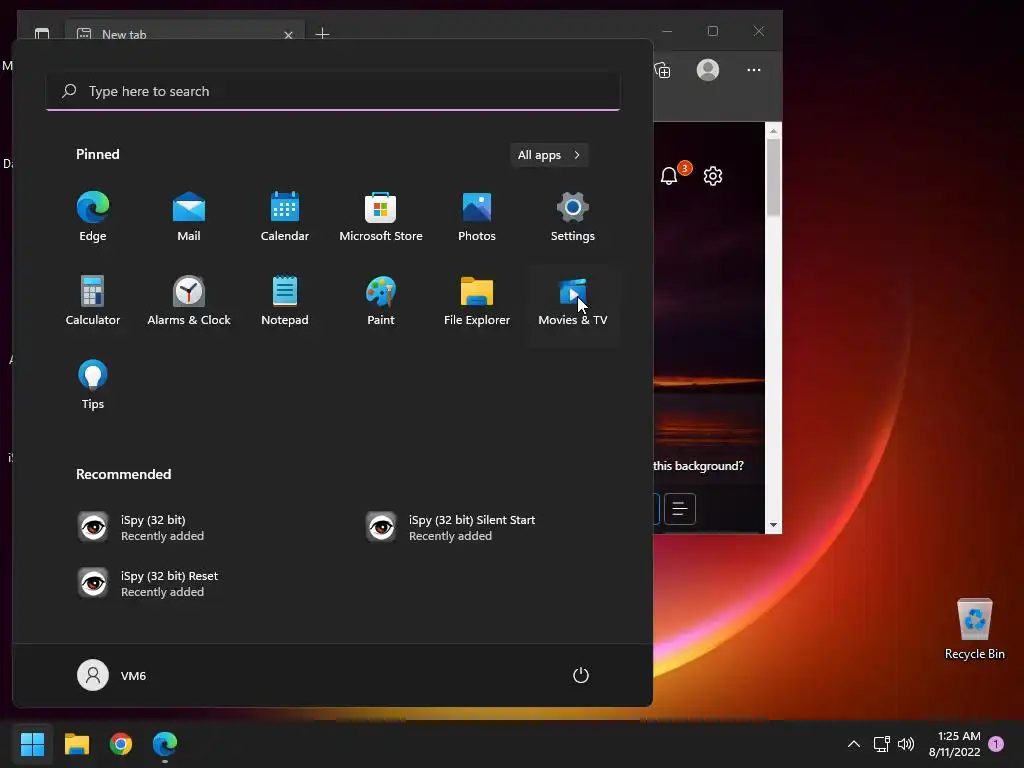Click the Windows Start button on taskbar
The height and width of the screenshot is (768, 1024).
33,744
